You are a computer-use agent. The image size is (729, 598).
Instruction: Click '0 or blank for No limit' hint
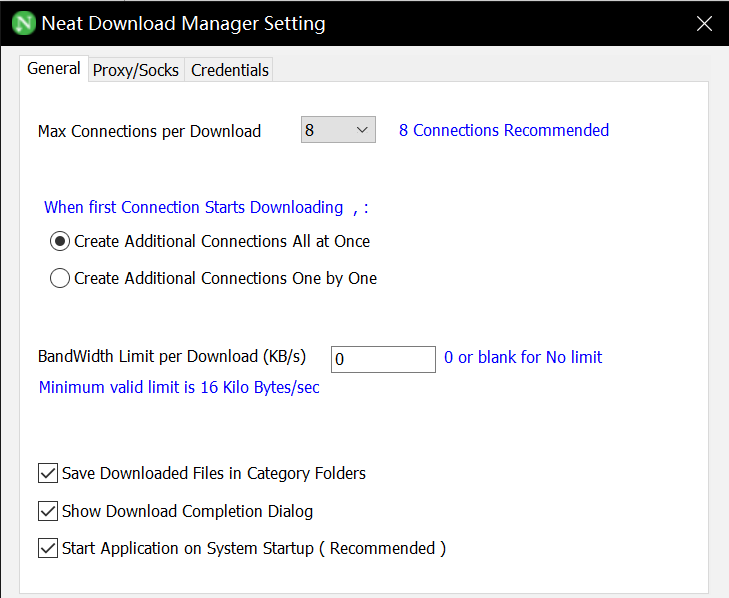[x=523, y=357]
